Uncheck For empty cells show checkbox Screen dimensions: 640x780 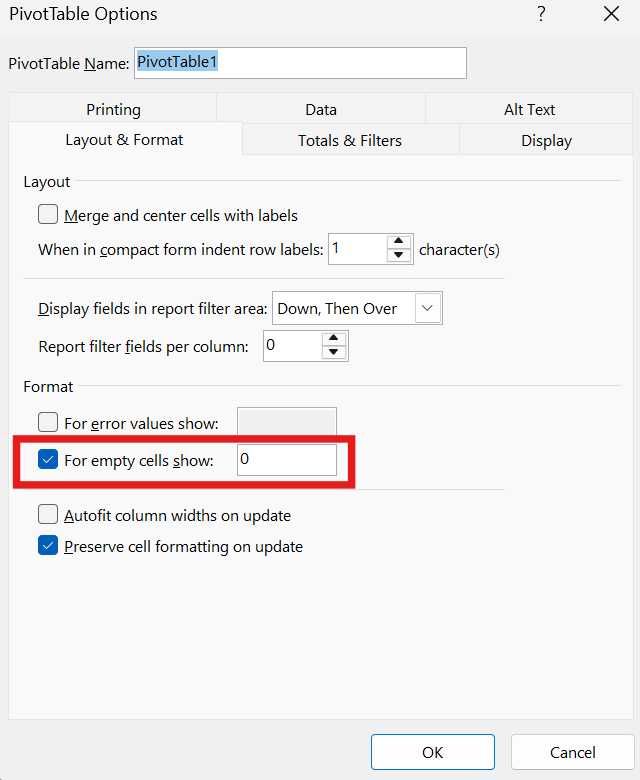click(48, 460)
